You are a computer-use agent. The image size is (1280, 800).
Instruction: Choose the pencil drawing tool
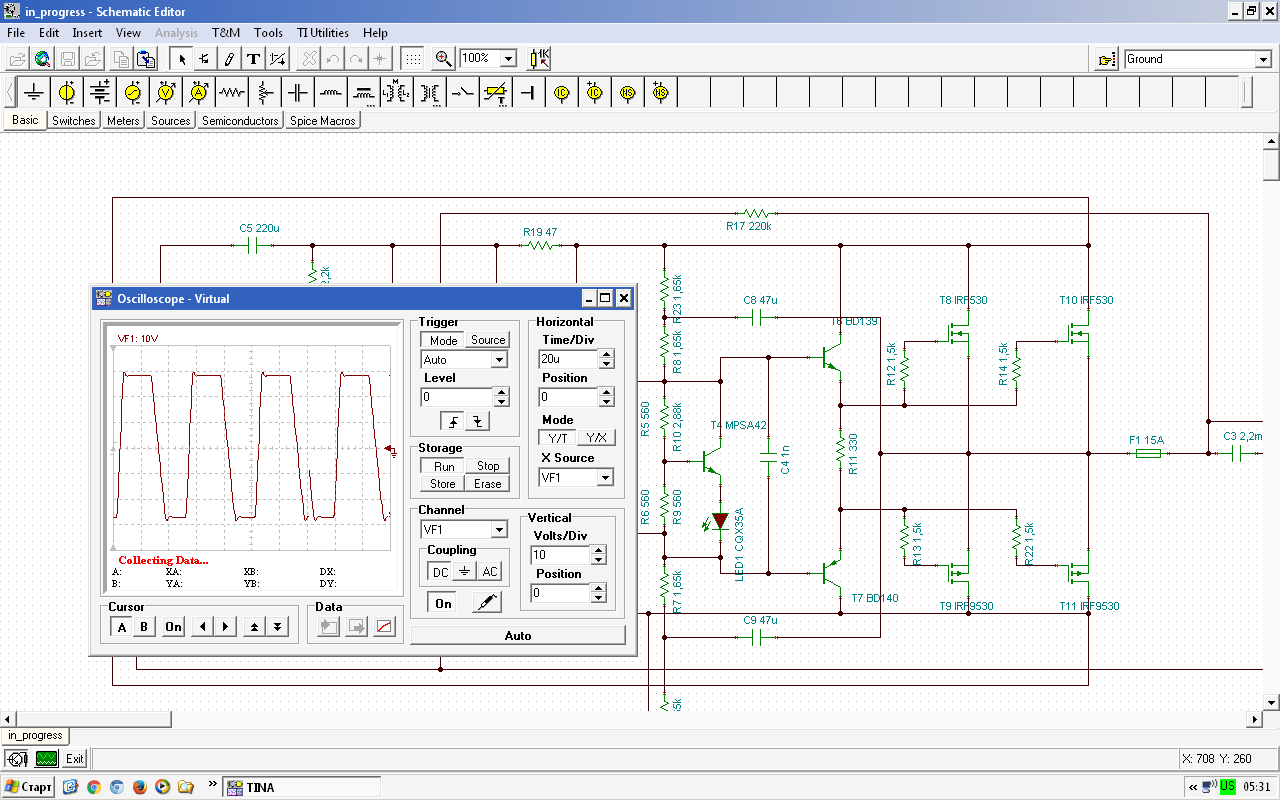pyautogui.click(x=229, y=59)
